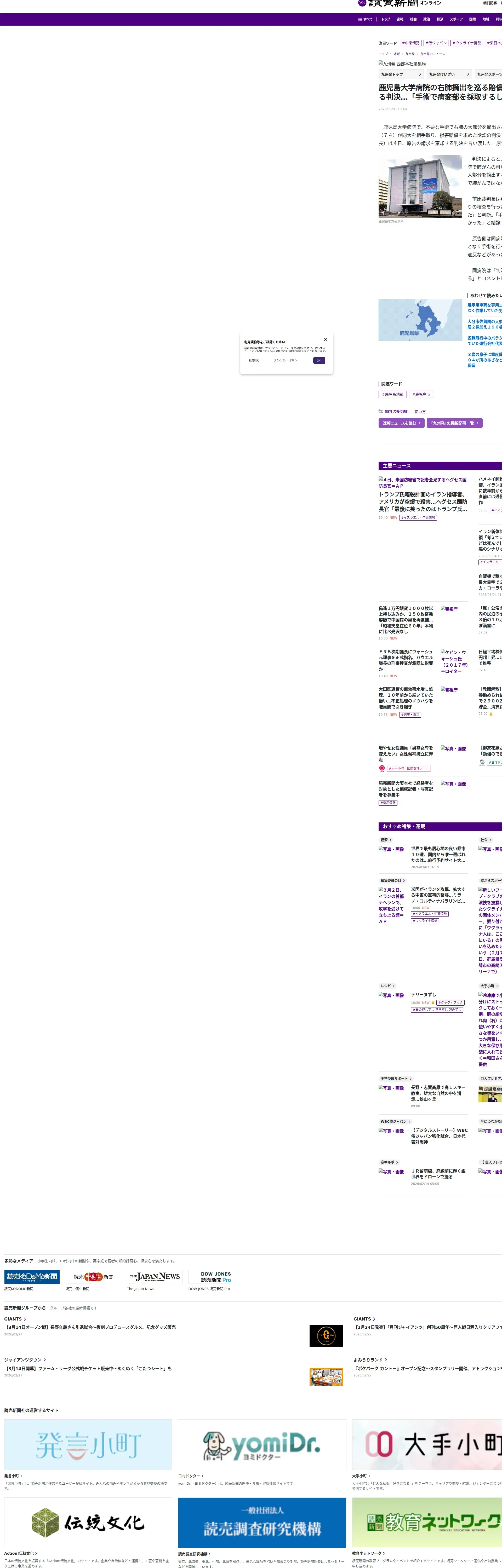The height and width of the screenshot is (1568, 502).
Task: Open the トランプ氏暗殺計画 headline article
Action: click(x=423, y=502)
